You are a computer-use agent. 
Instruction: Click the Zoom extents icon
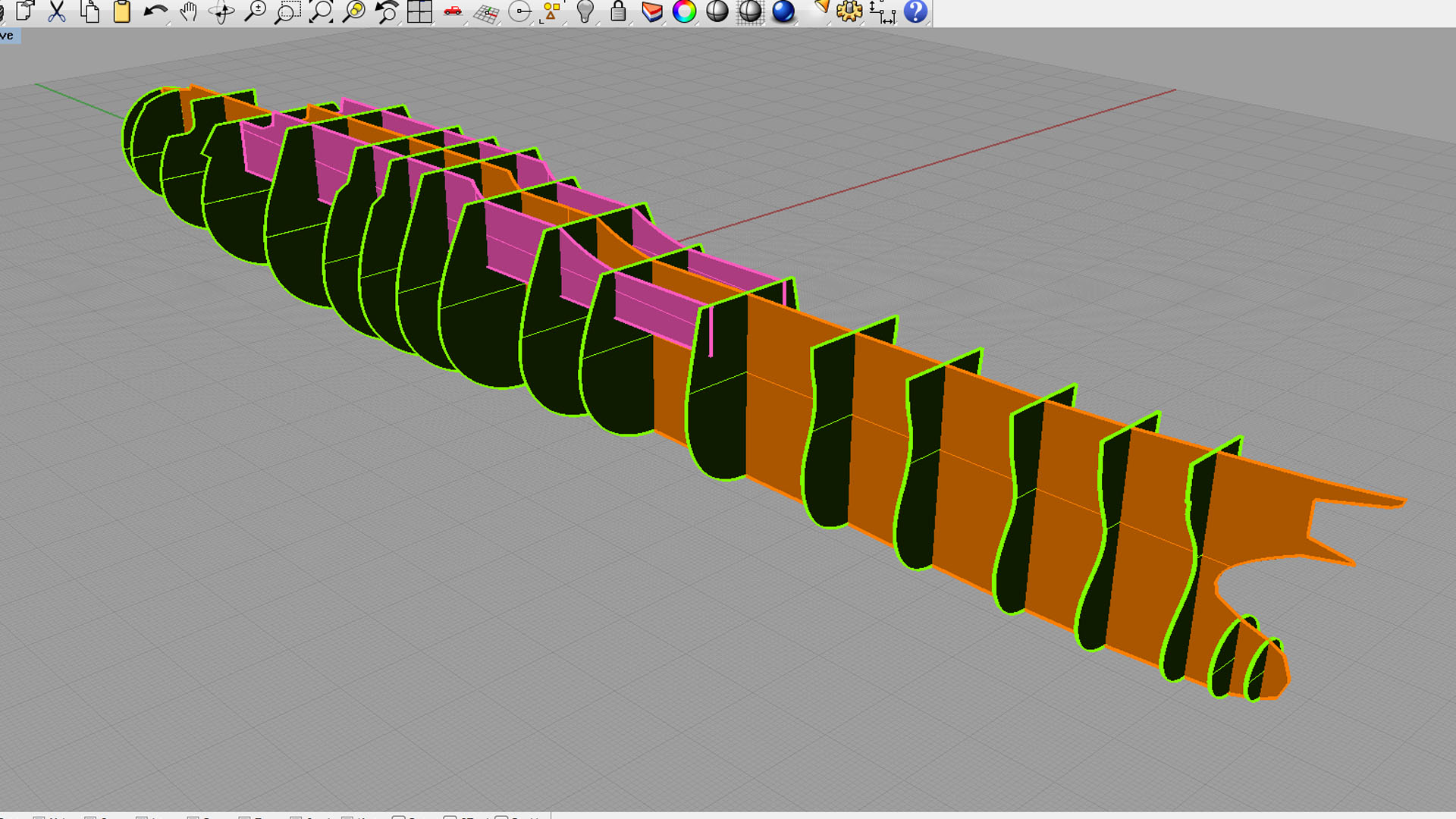coord(321,11)
